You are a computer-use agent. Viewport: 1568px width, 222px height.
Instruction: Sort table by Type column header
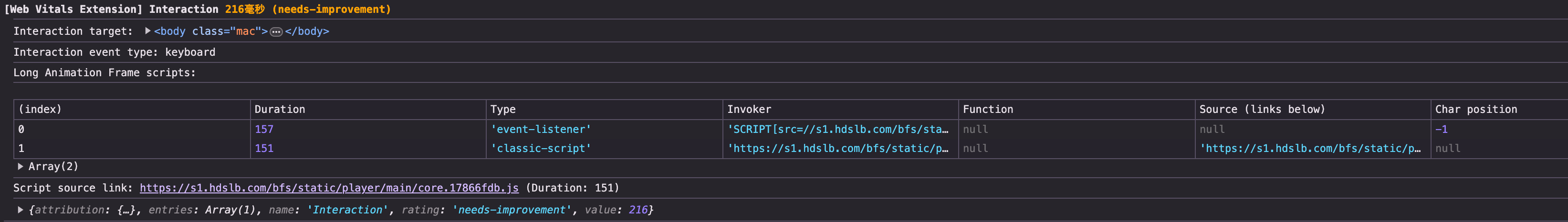click(503, 110)
